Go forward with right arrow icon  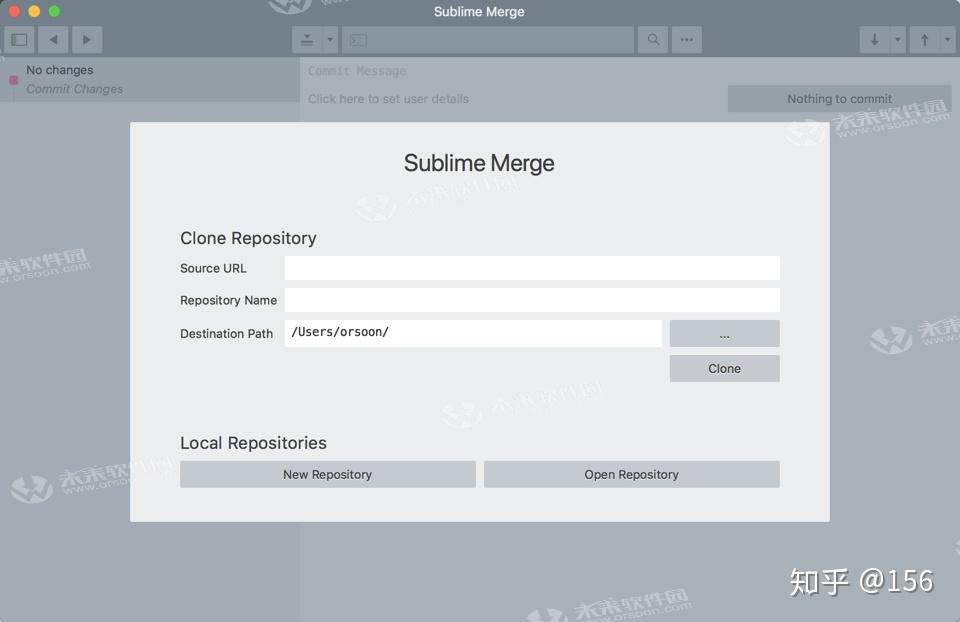pyautogui.click(x=86, y=40)
